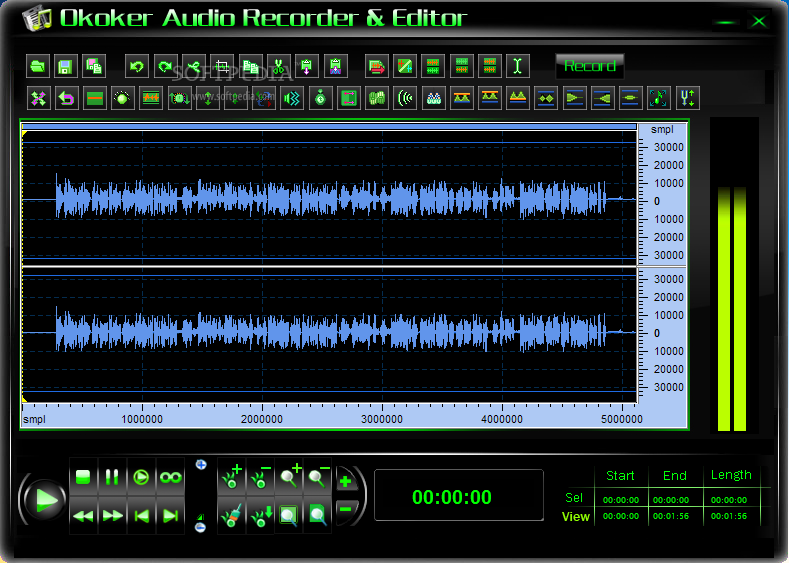
Task: Zoom to selection with framed magnifier icon
Action: [290, 516]
